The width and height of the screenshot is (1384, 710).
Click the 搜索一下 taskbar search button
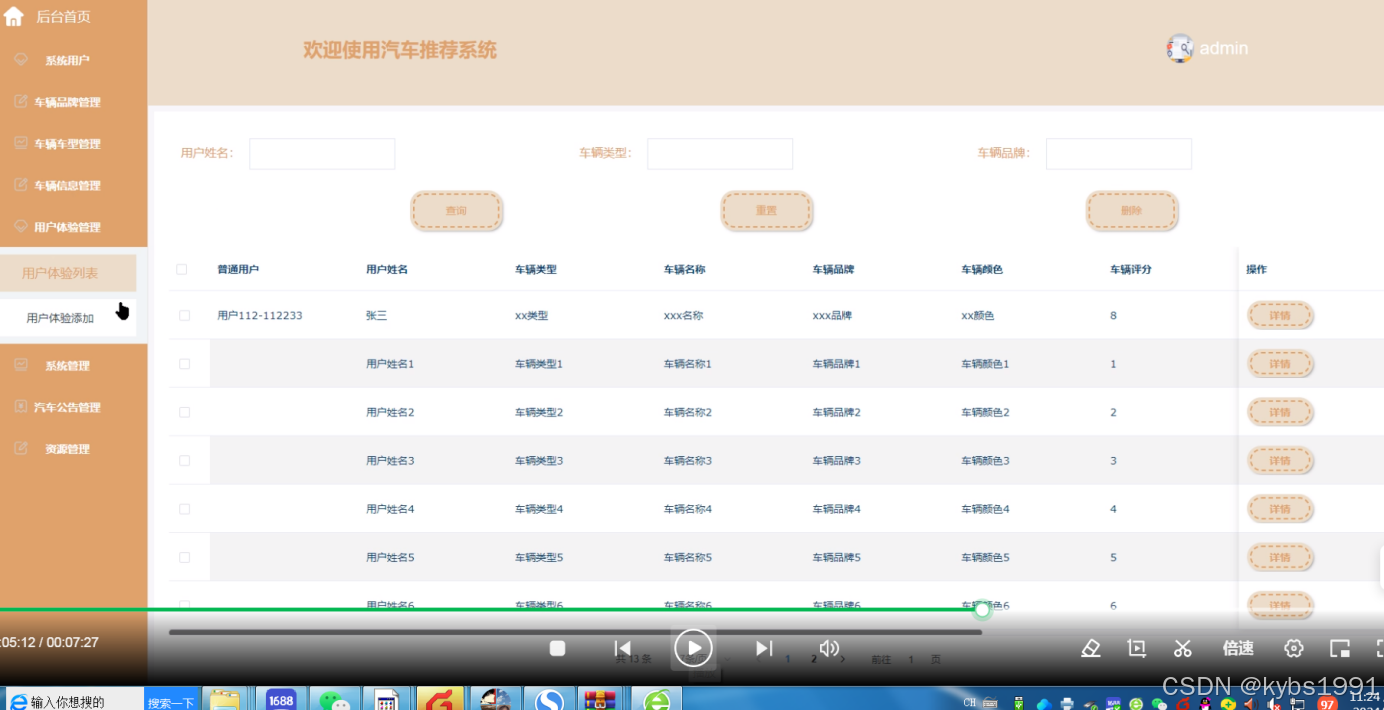click(171, 702)
